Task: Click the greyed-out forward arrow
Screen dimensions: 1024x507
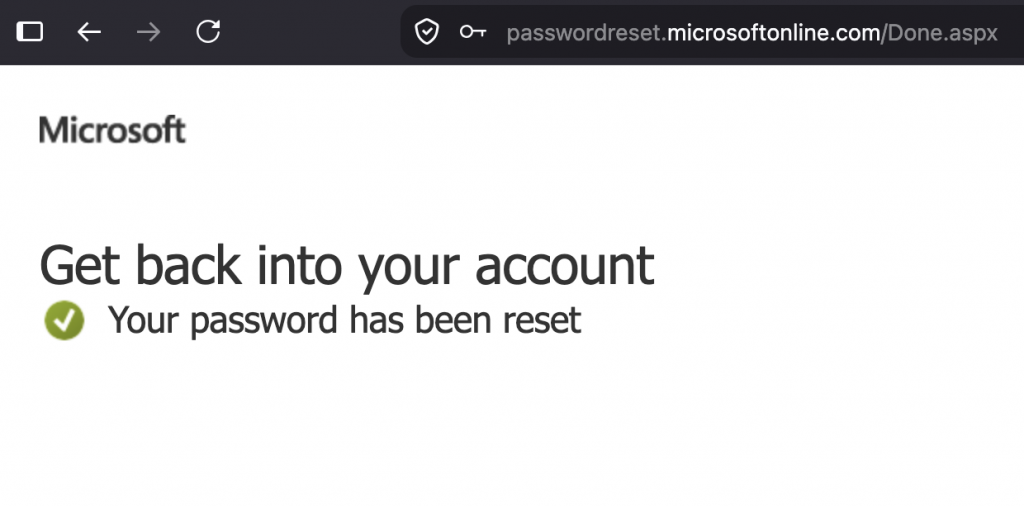Action: pos(148,31)
